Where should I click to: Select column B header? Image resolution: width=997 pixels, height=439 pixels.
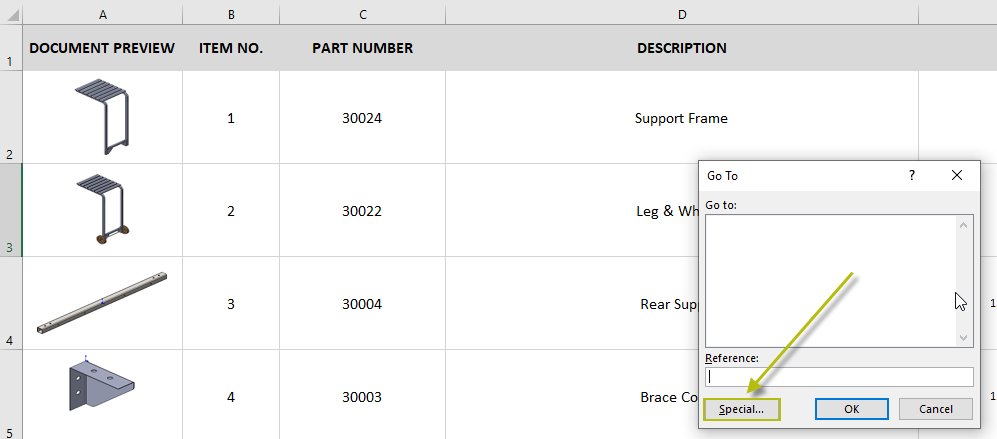pos(231,14)
